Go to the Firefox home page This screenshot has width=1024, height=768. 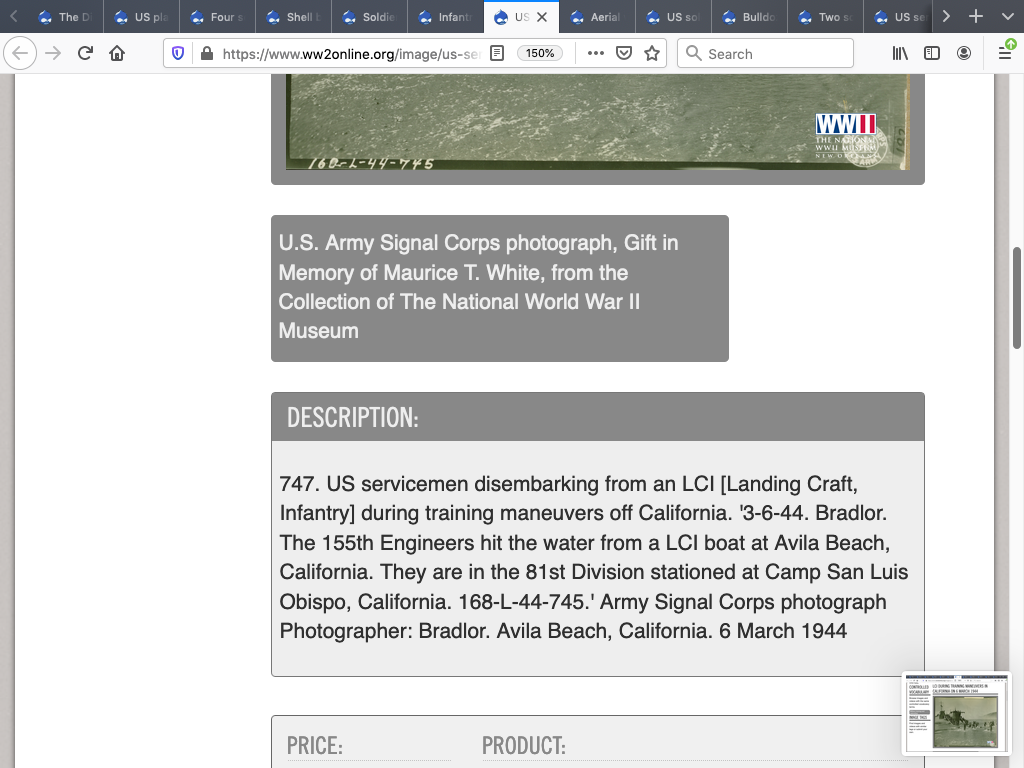point(117,54)
